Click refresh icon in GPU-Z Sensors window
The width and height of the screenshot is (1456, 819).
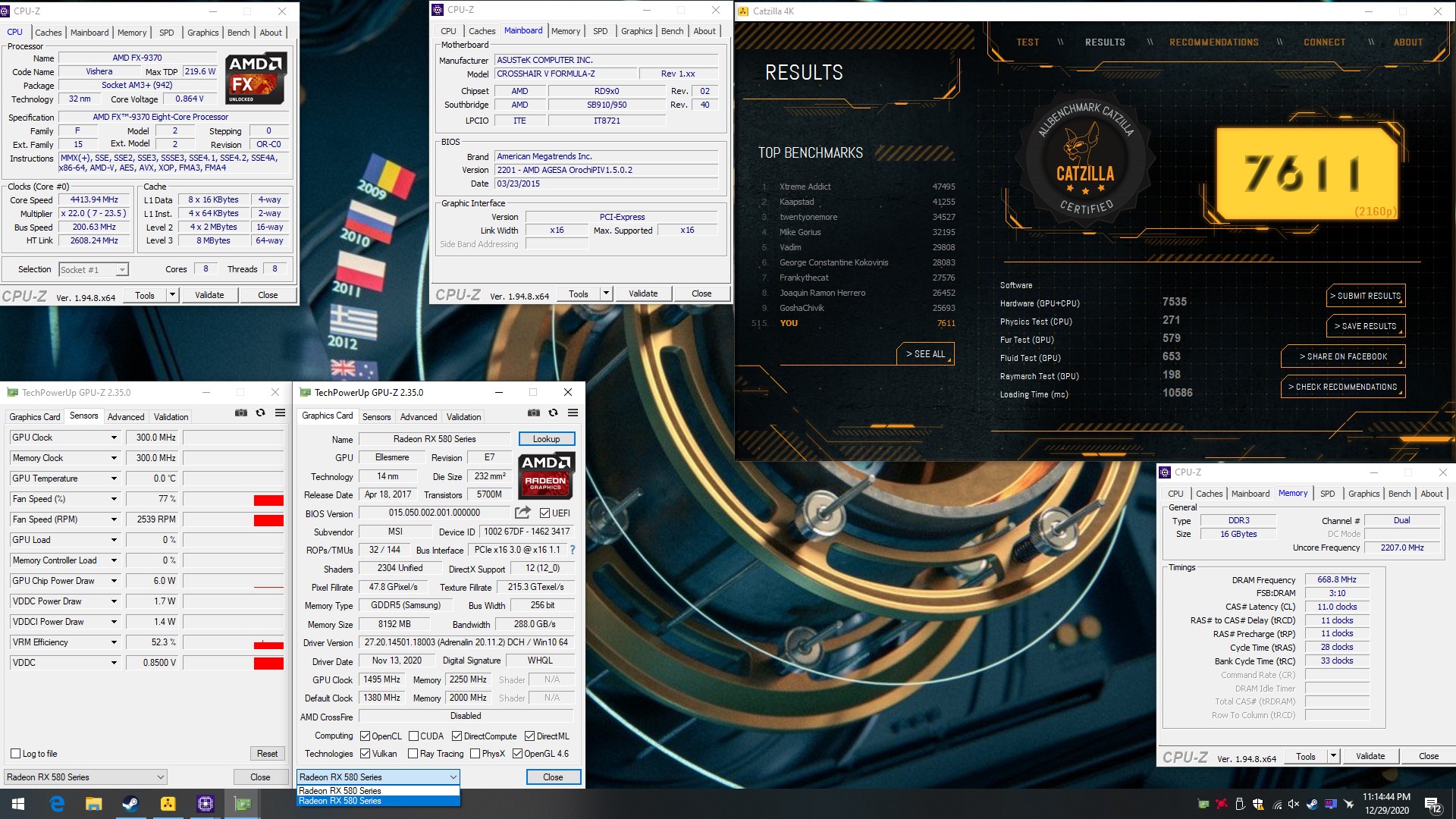click(261, 413)
